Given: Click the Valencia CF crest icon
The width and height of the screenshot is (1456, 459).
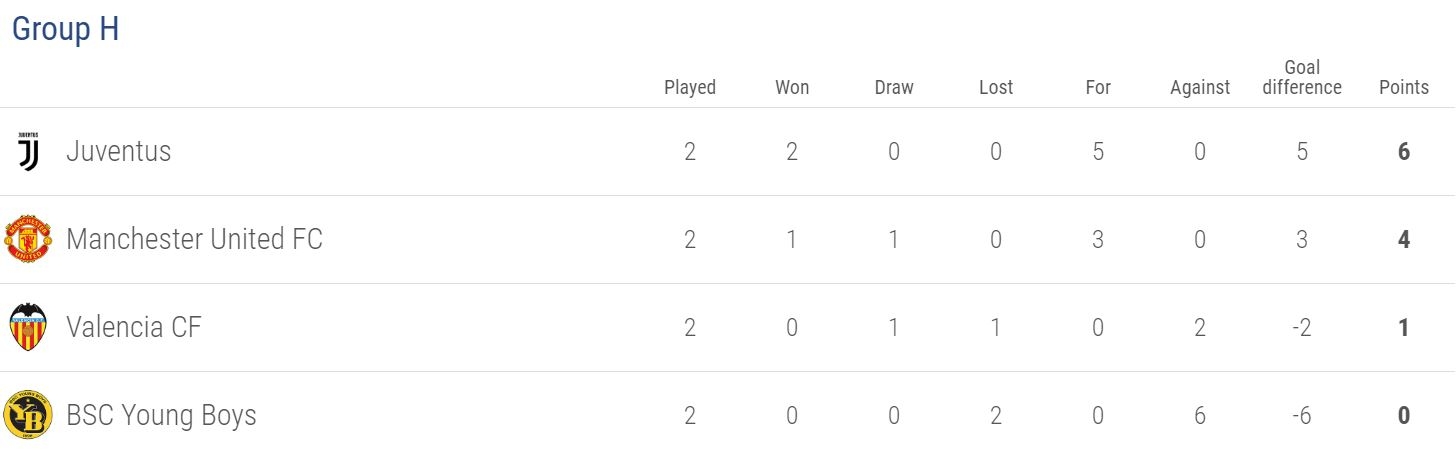Looking at the screenshot, I should 28,327.
